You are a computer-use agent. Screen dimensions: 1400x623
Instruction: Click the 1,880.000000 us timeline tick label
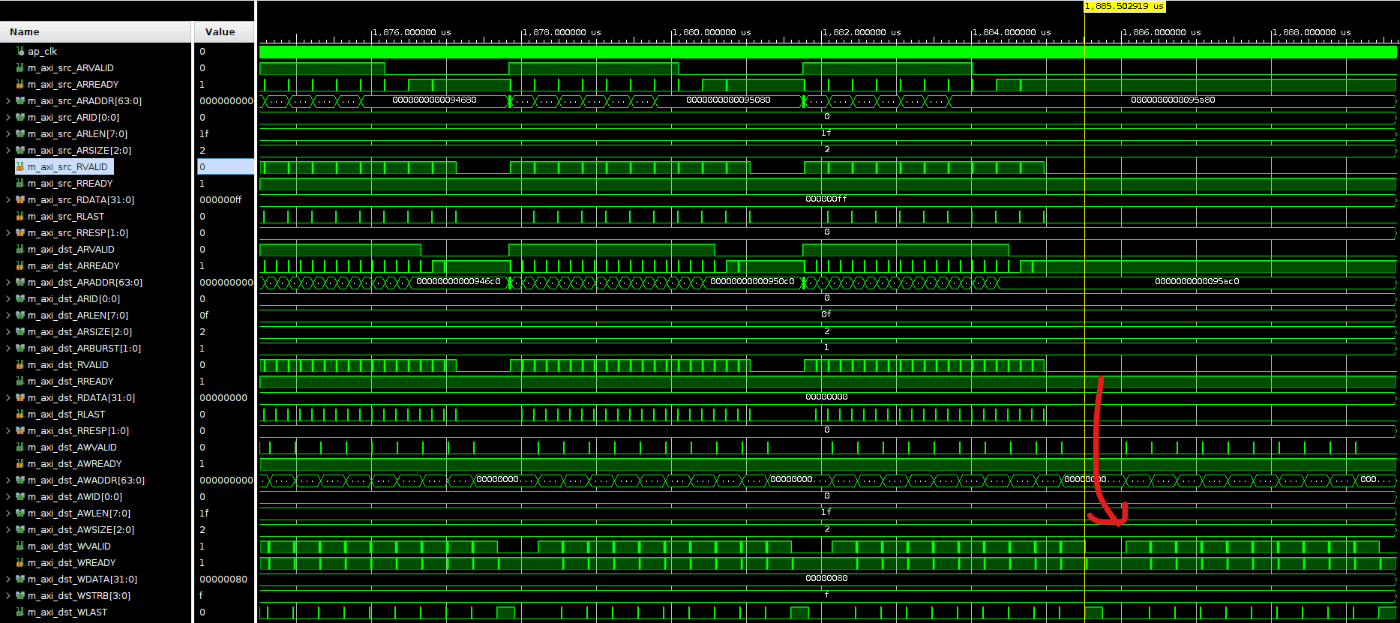point(712,32)
